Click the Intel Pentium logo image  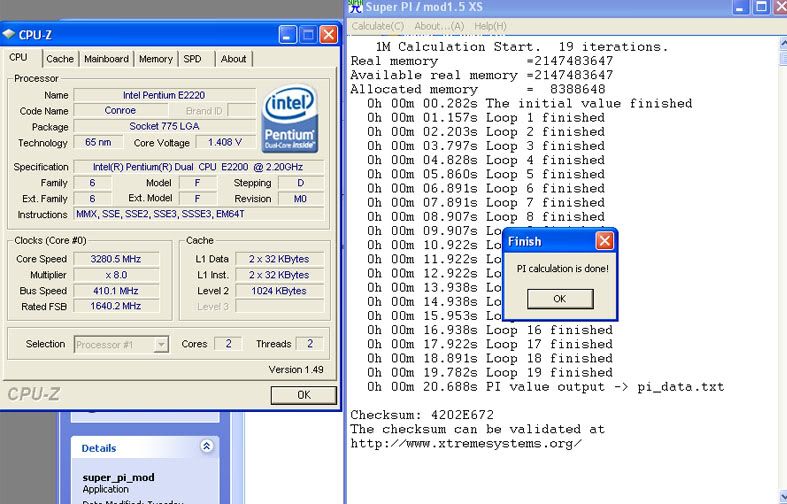click(289, 119)
